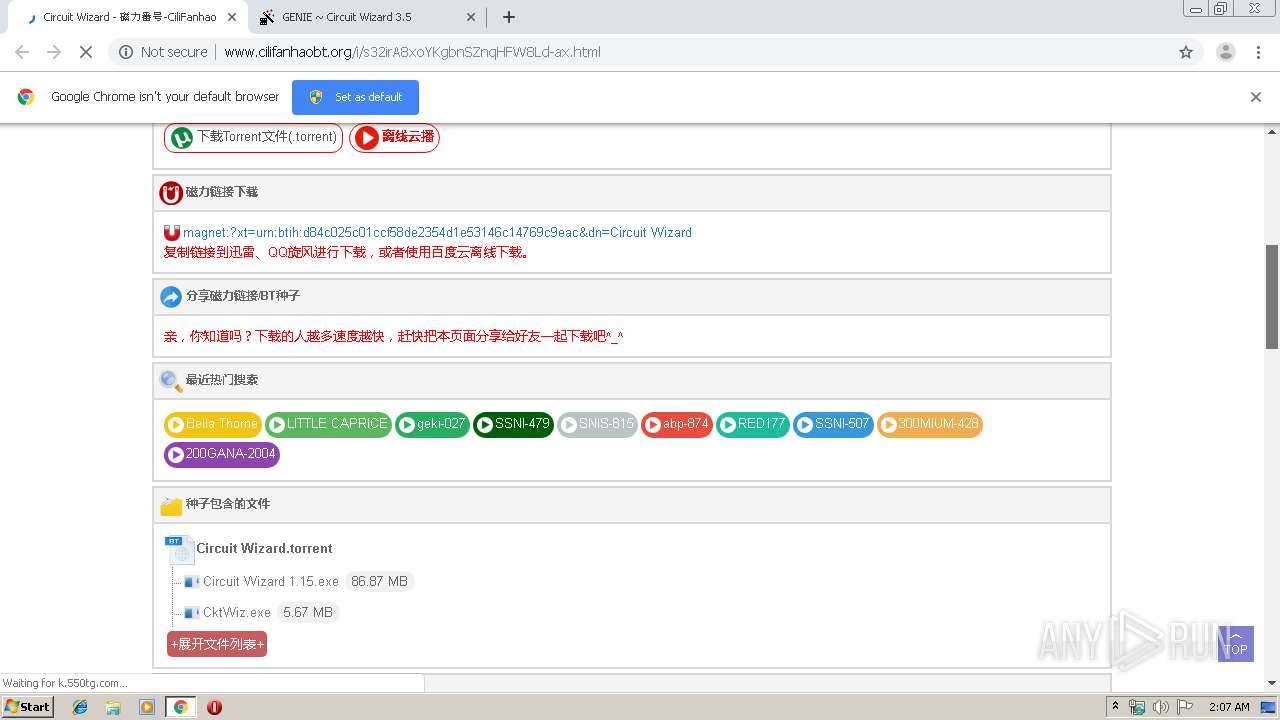Switch to GENIE ~ Circuit Wizard 3.5 tab
Image resolution: width=1280 pixels, height=720 pixels.
pyautogui.click(x=366, y=17)
